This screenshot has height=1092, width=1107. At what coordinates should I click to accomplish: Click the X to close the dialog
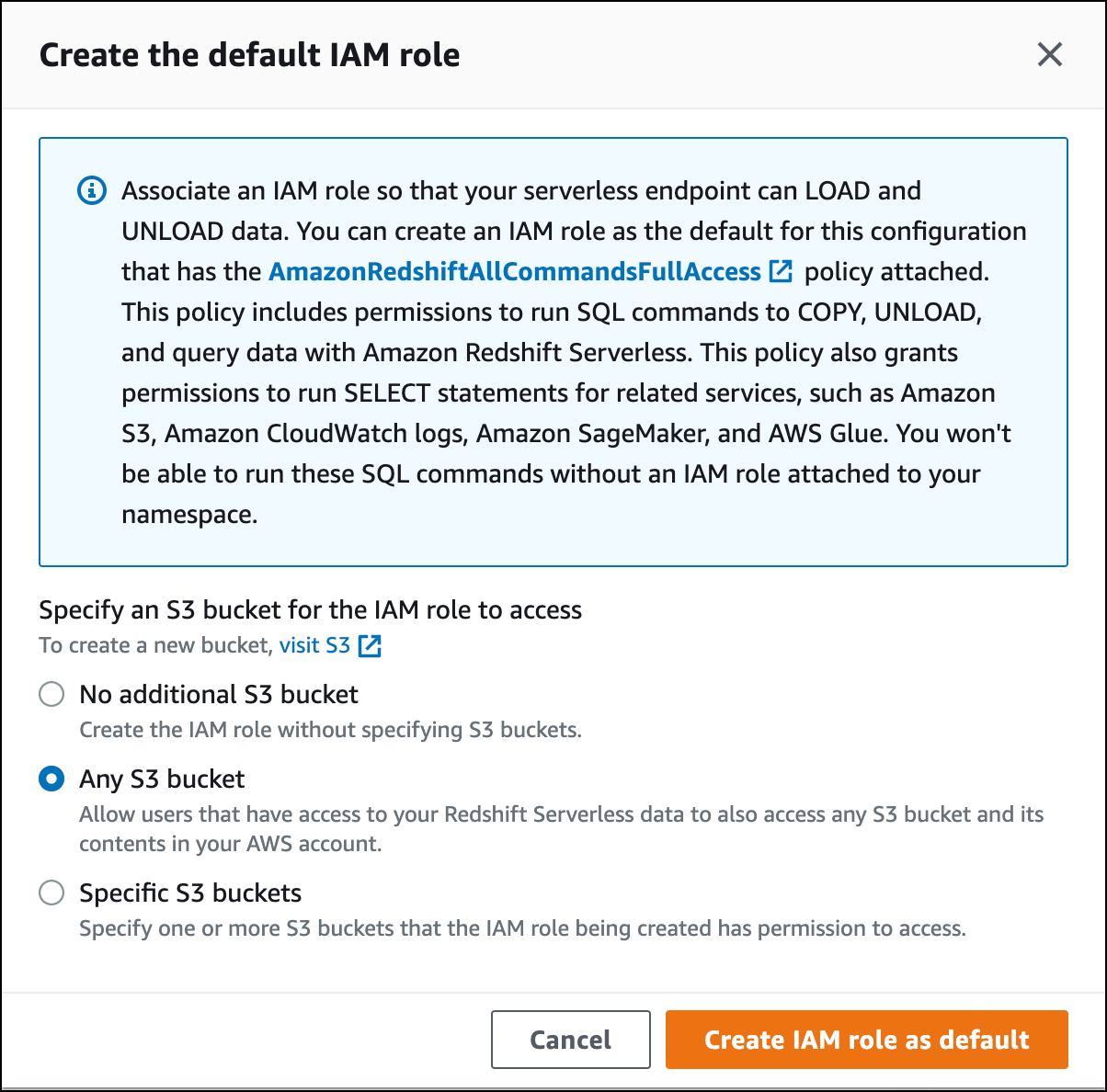point(1049,54)
